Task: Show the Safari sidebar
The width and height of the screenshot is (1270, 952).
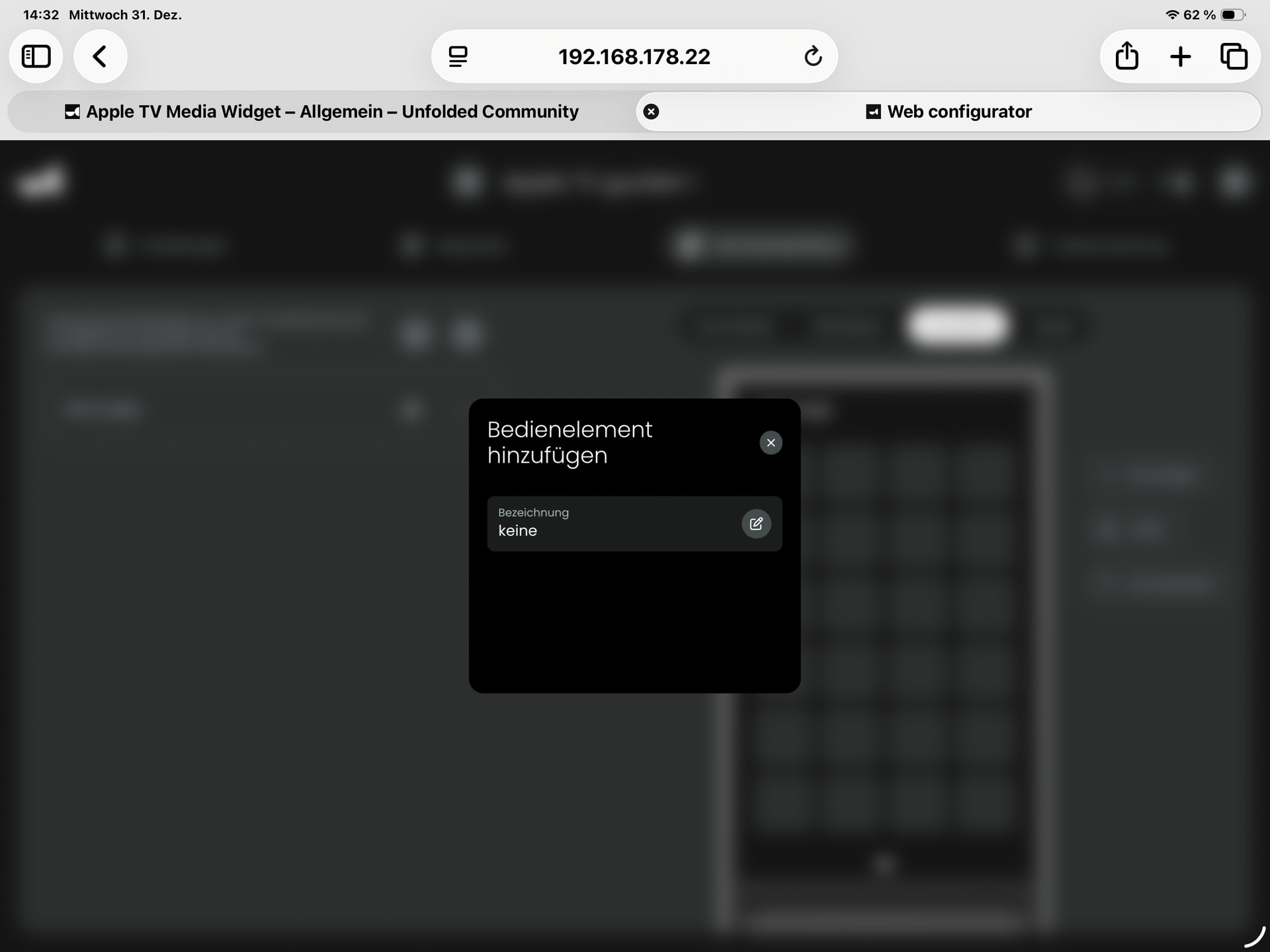Action: (x=36, y=56)
